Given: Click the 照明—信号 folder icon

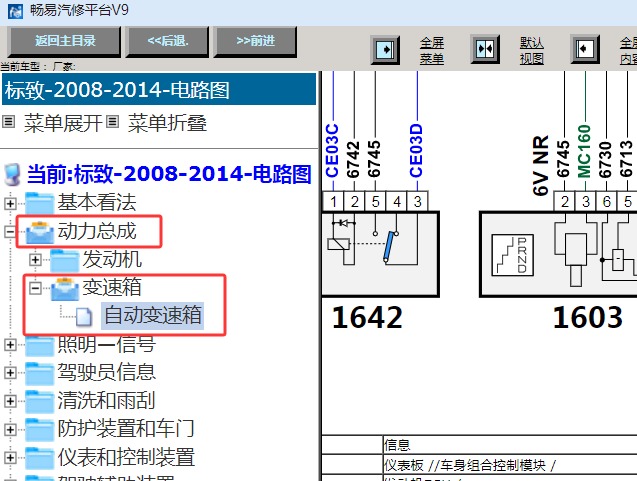Looking at the screenshot, I should (x=39, y=345).
